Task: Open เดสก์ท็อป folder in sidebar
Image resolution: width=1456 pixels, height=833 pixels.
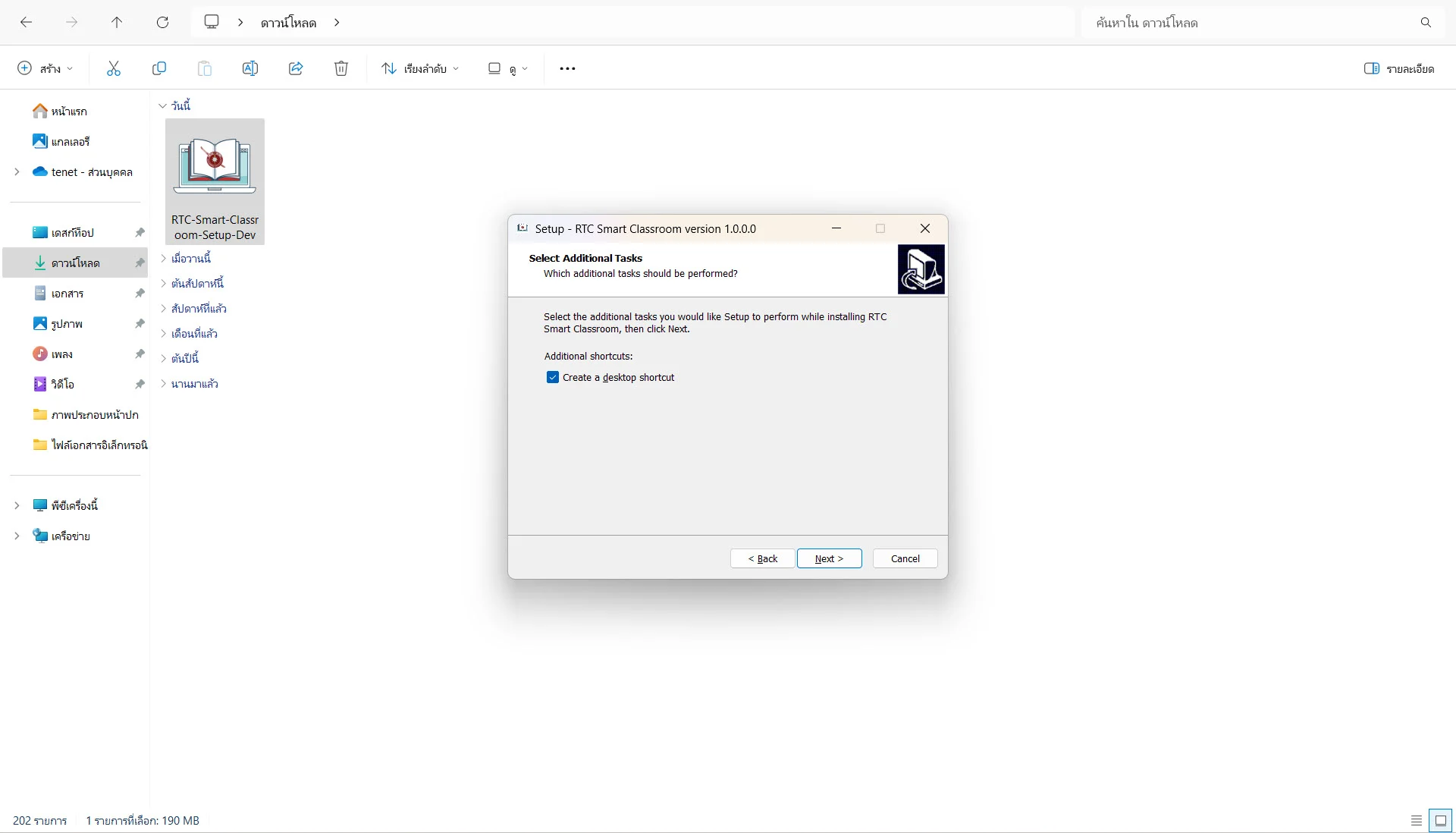Action: (x=72, y=232)
